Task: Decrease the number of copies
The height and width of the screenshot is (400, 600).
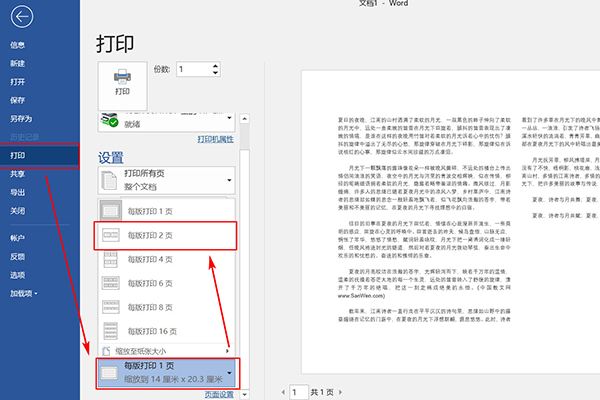Action: click(x=215, y=73)
